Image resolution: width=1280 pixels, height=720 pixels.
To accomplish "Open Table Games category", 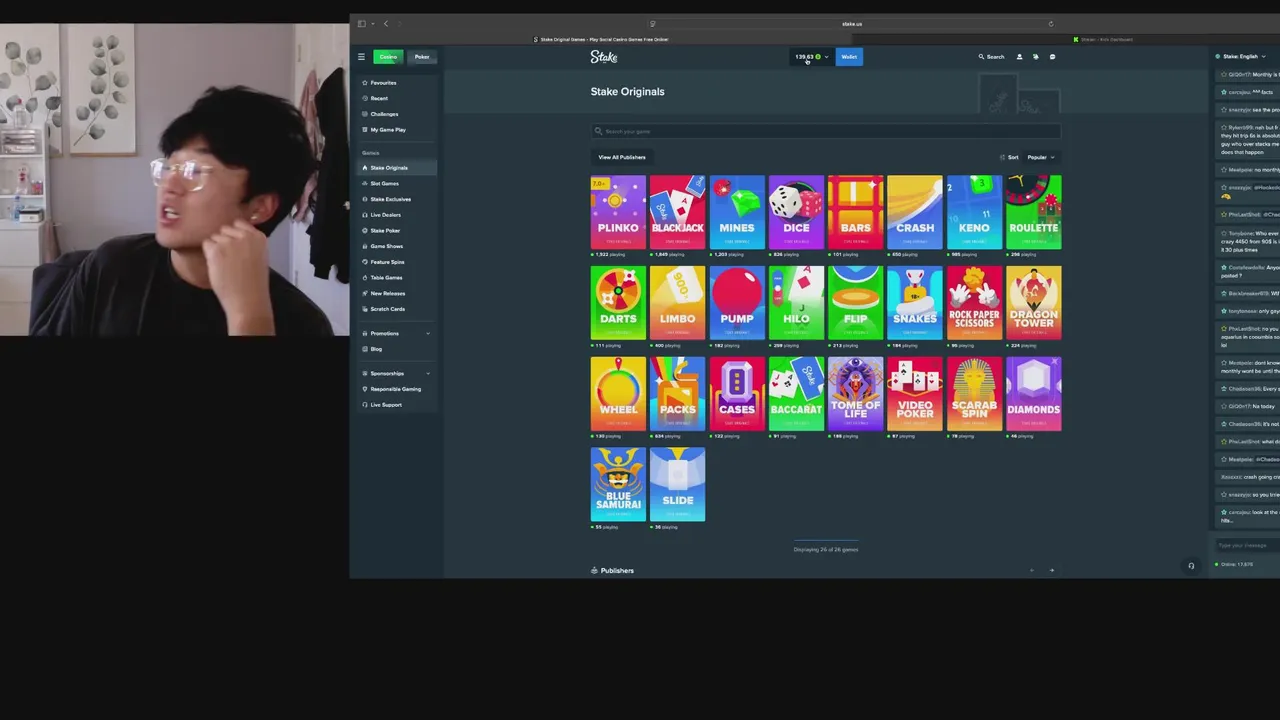I will click(x=386, y=278).
